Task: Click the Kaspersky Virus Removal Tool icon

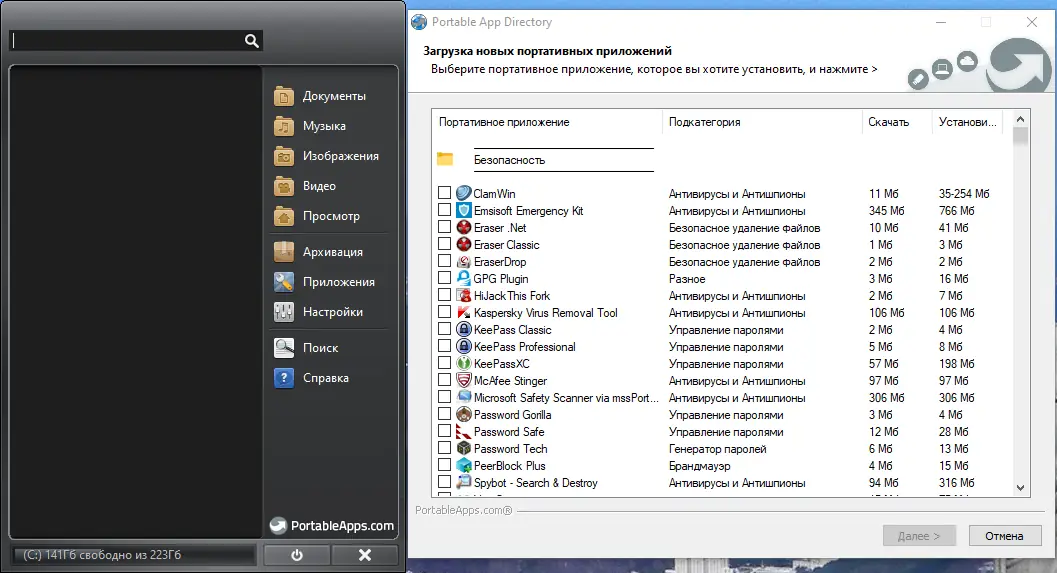Action: (x=464, y=312)
